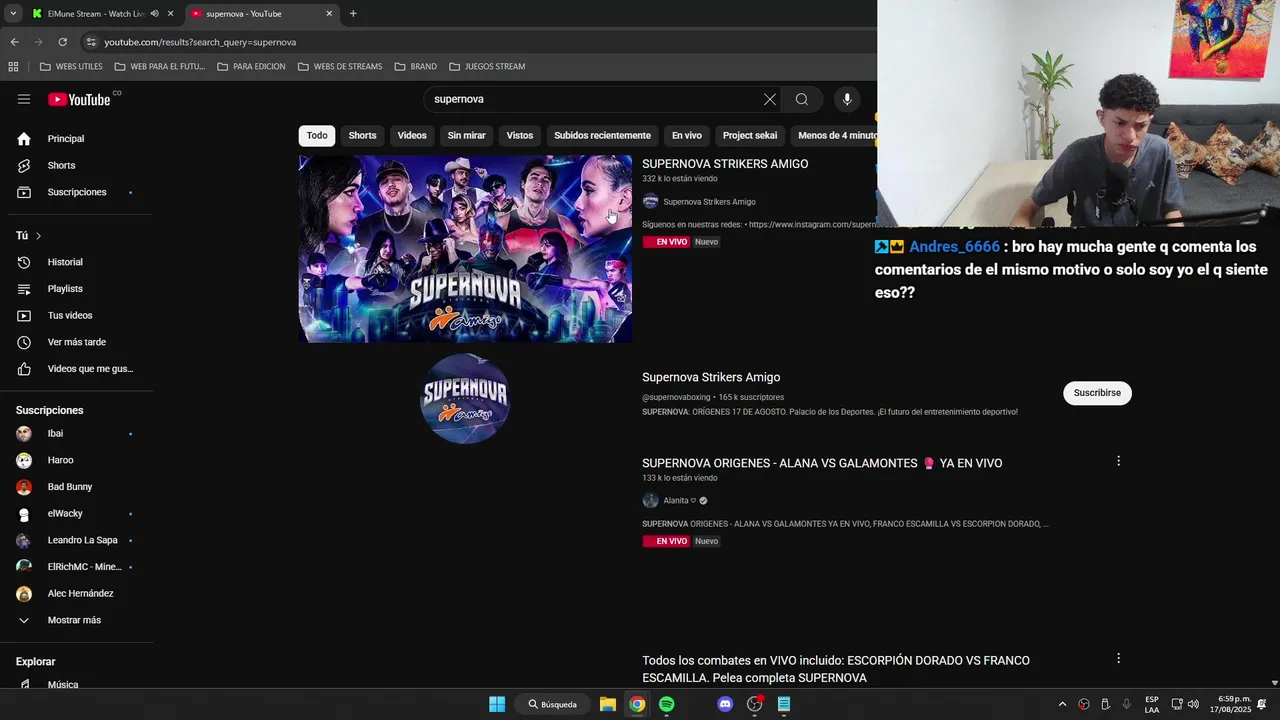Open BRAND bookmarks folder
1280x720 pixels.
point(415,67)
